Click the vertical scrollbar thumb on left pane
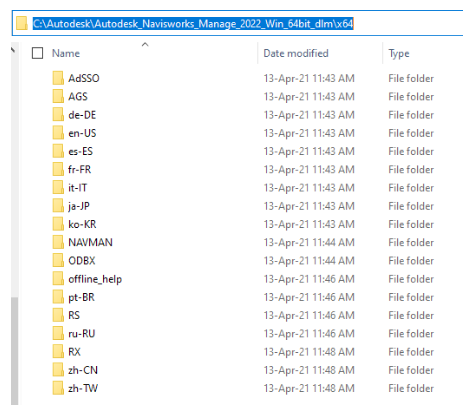The height and width of the screenshot is (412, 466). 14,351
